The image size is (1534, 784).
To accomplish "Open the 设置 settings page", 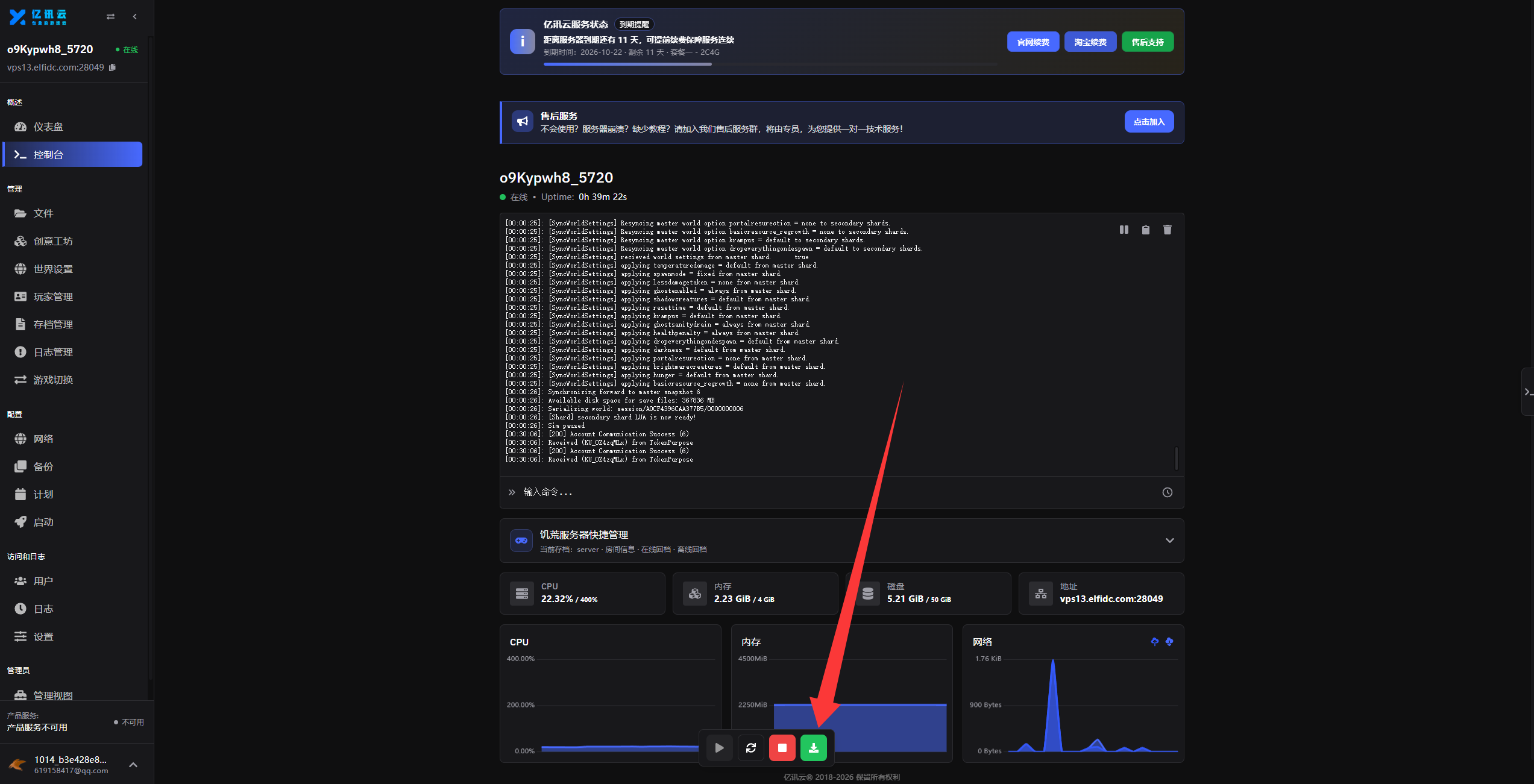I will pyautogui.click(x=72, y=636).
